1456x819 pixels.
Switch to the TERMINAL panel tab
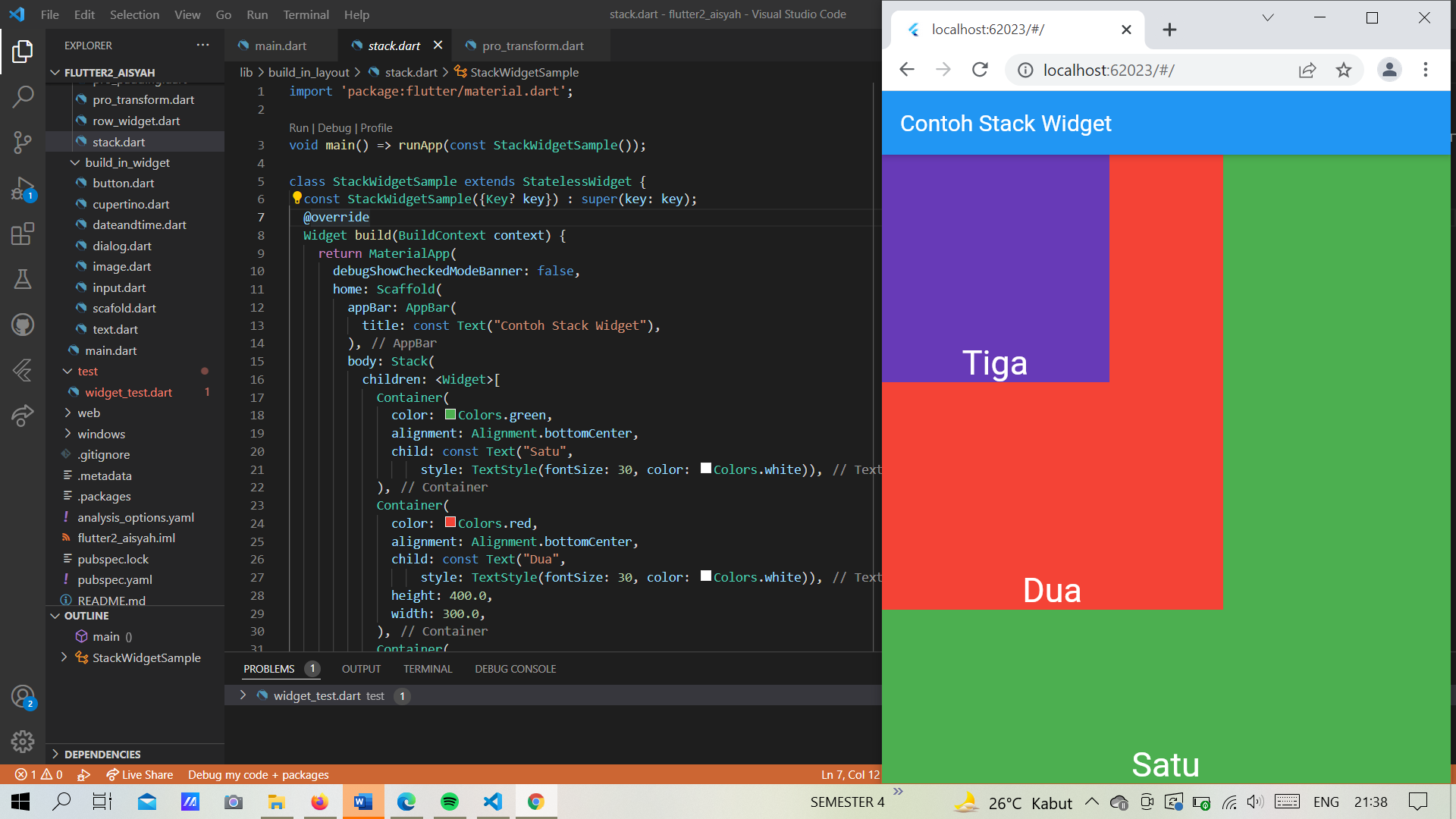(428, 668)
